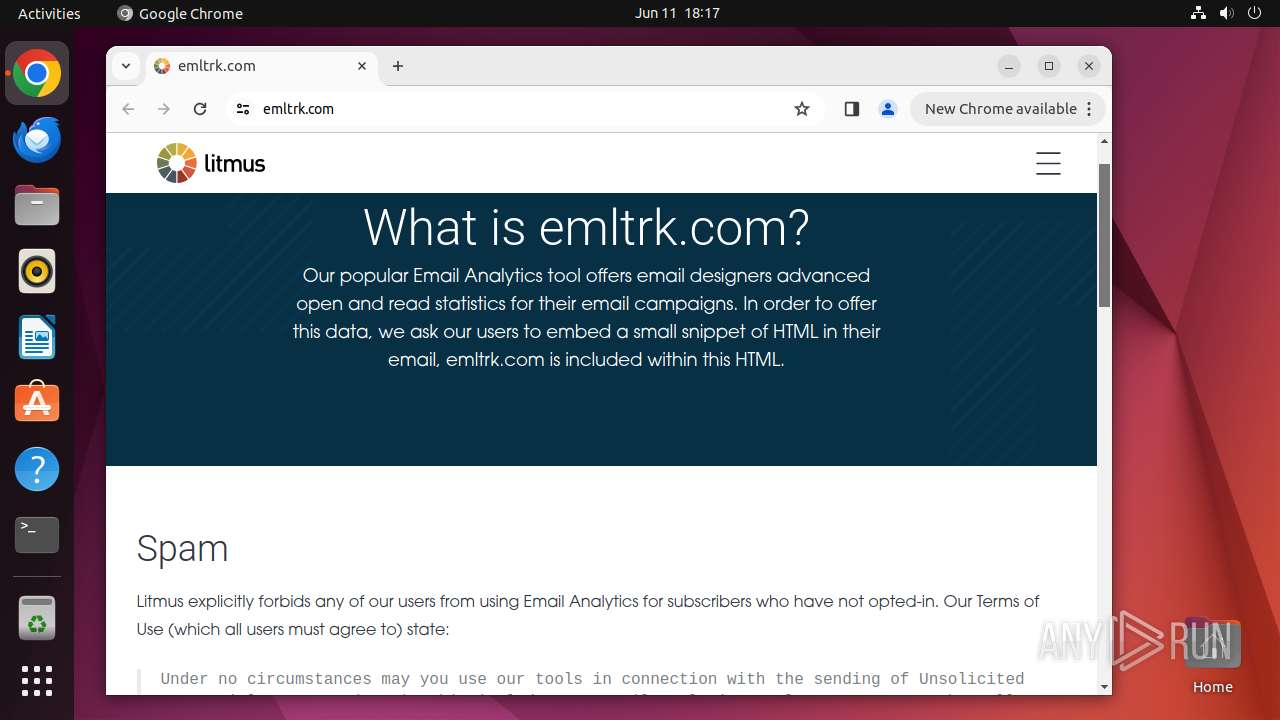This screenshot has height=720, width=1280.
Task: Launch Terminal from the dock
Action: click(x=37, y=535)
